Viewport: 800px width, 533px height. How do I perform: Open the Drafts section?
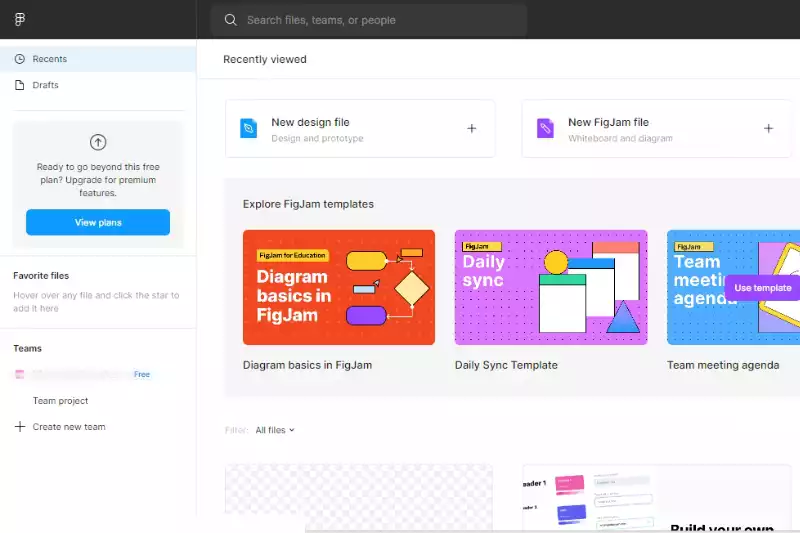click(98, 85)
